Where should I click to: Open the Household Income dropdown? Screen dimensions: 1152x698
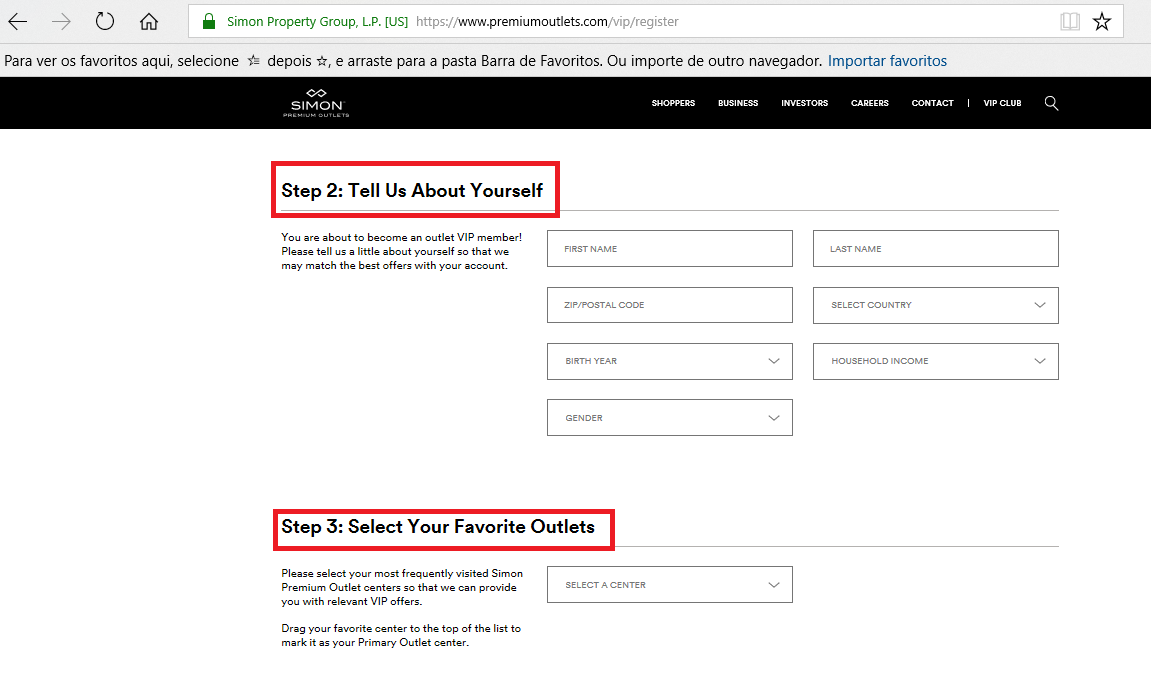point(935,361)
